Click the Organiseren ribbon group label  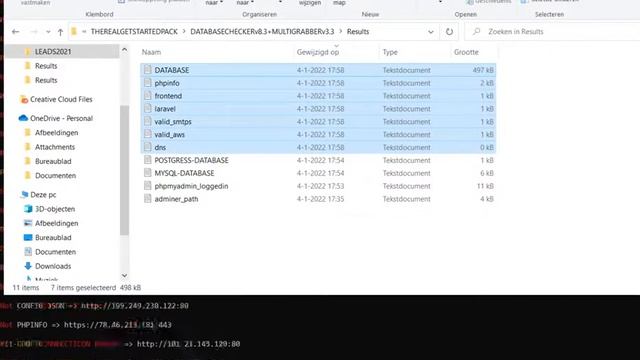click(x=259, y=14)
